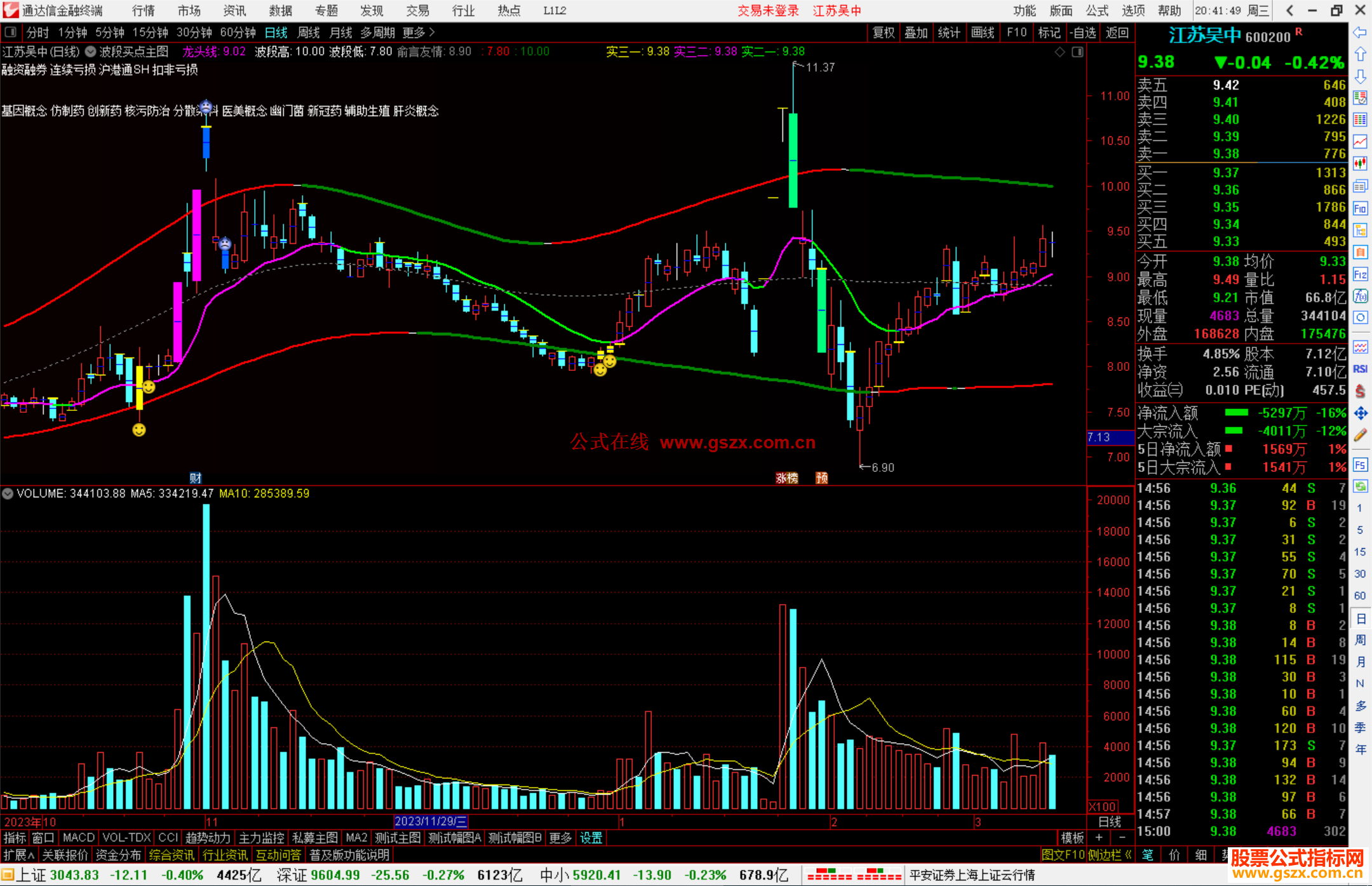Select the 周线 weekly period tab

click(x=309, y=32)
